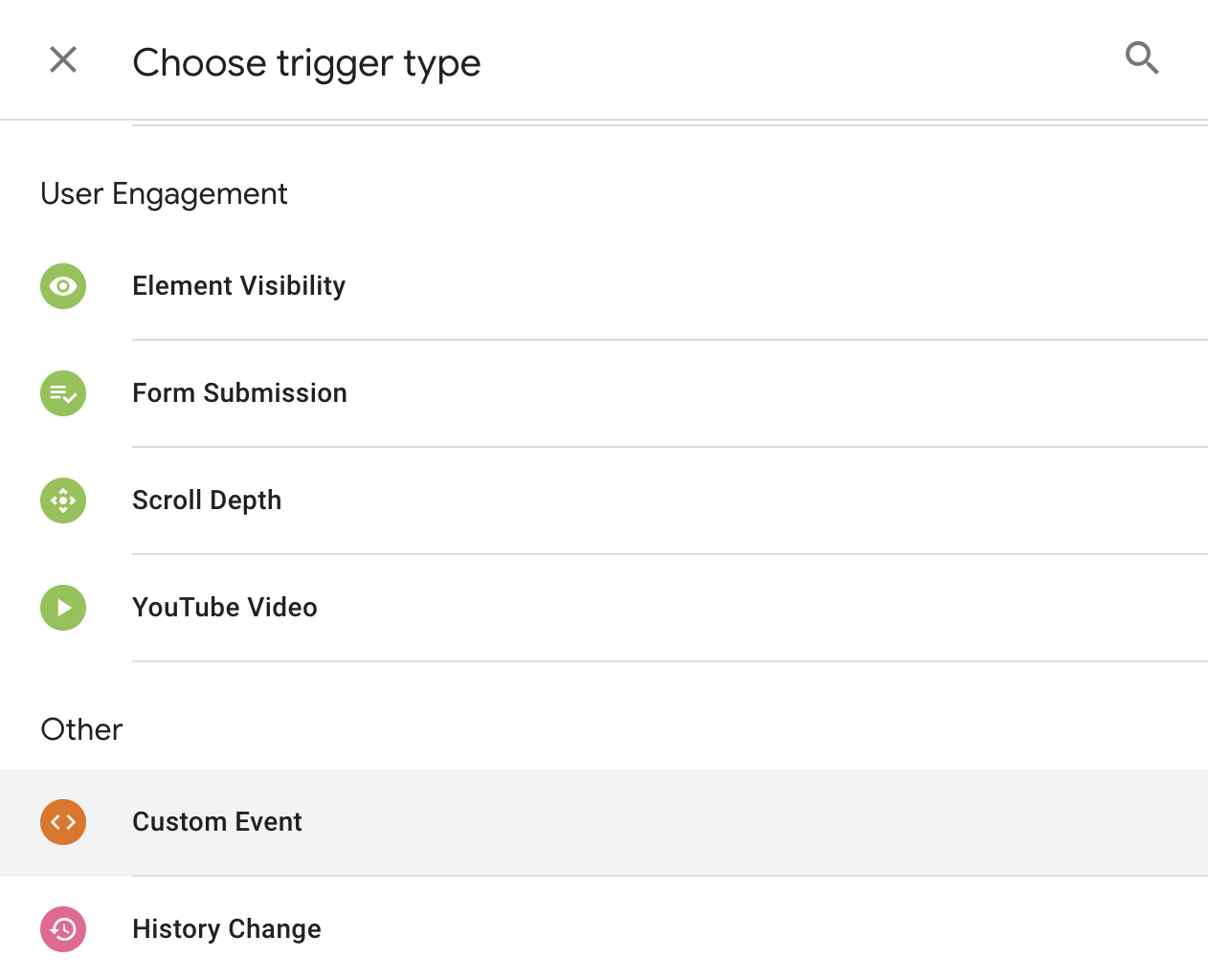Viewport: 1208px width, 980px height.
Task: Click the Choose trigger type title
Action: (x=306, y=63)
